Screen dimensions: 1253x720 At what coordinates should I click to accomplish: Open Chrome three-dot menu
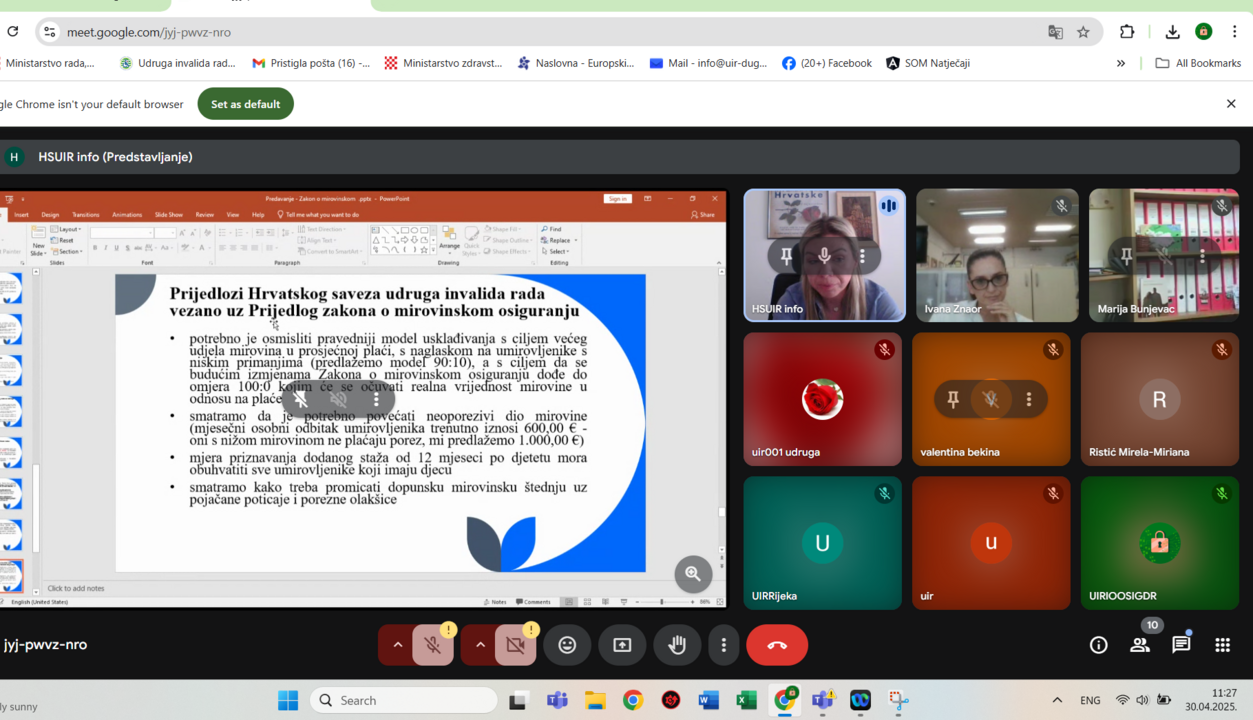(1235, 32)
